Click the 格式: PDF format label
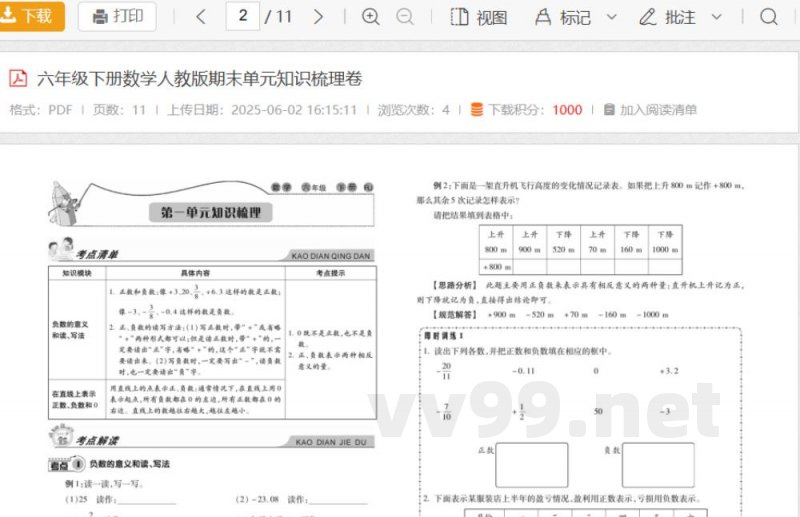 pos(41,110)
